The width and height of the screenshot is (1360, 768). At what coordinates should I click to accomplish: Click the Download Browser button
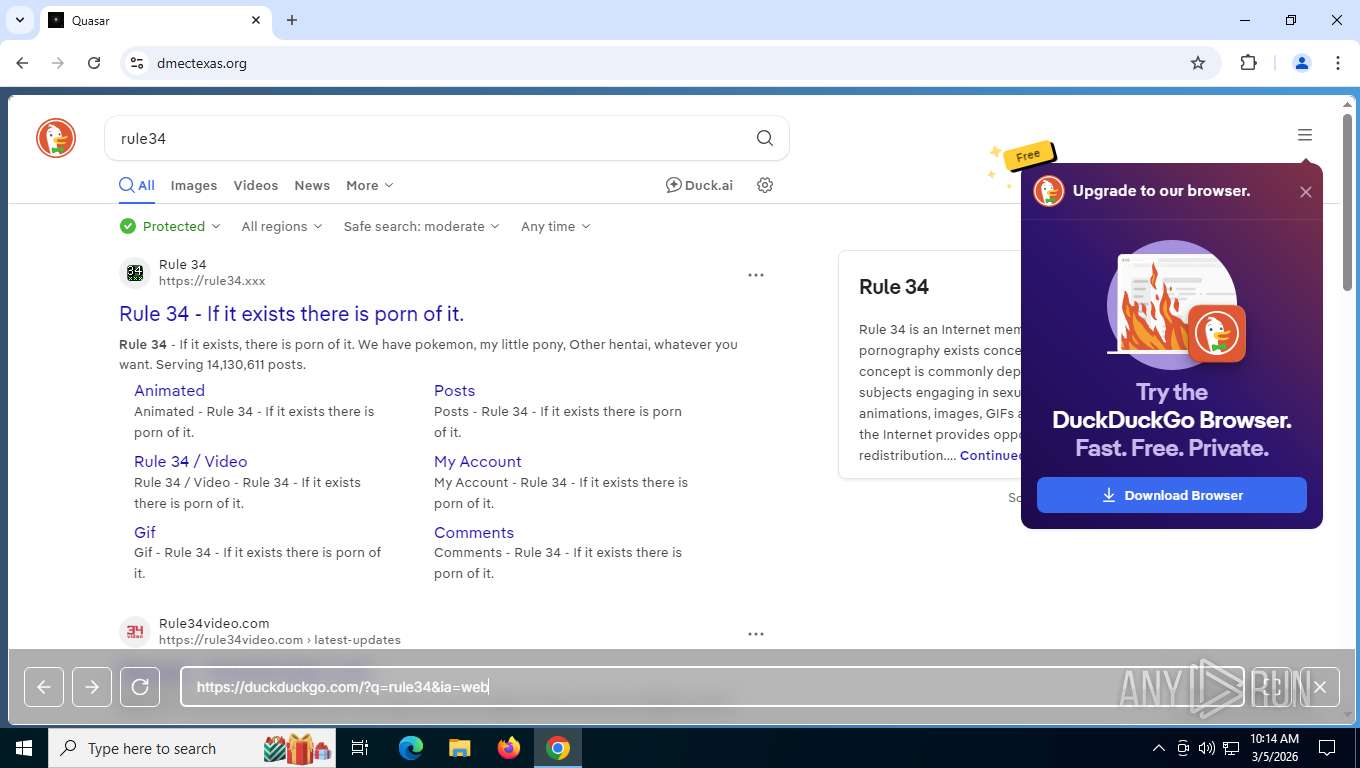pos(1172,495)
